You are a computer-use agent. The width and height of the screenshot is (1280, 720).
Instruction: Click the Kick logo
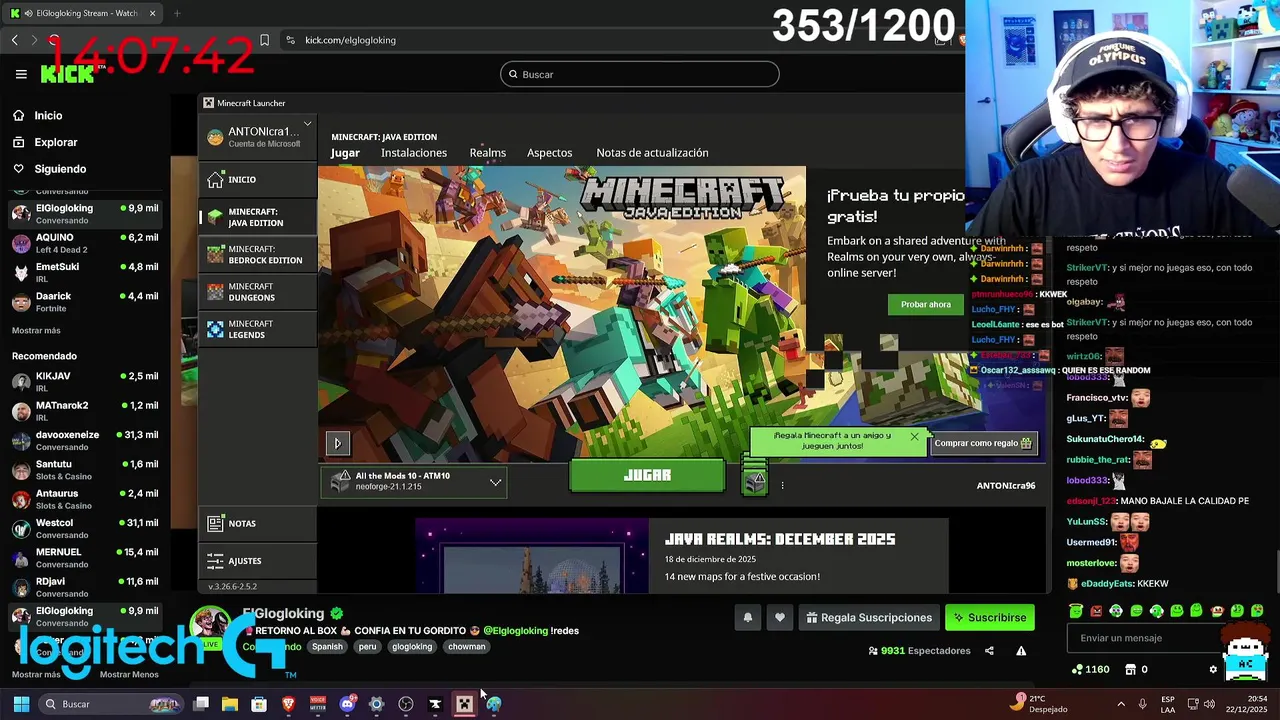click(x=67, y=74)
